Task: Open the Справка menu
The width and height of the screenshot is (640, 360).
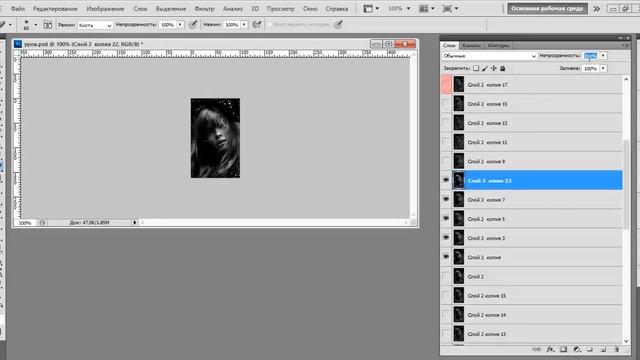Action: tap(337, 9)
